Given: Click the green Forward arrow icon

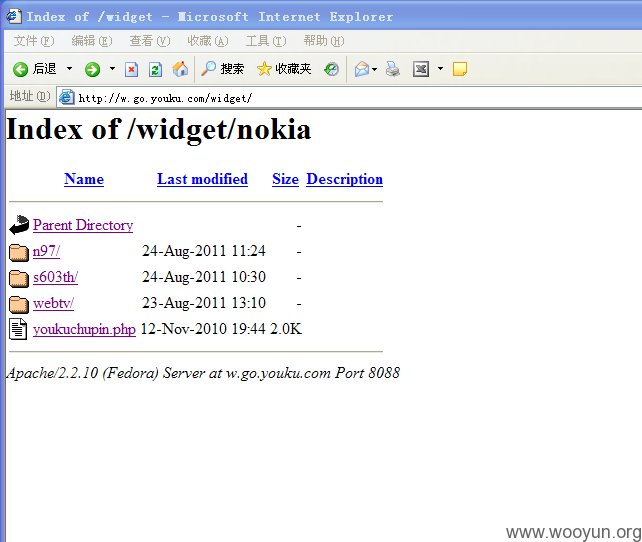Looking at the screenshot, I should click(x=93, y=69).
